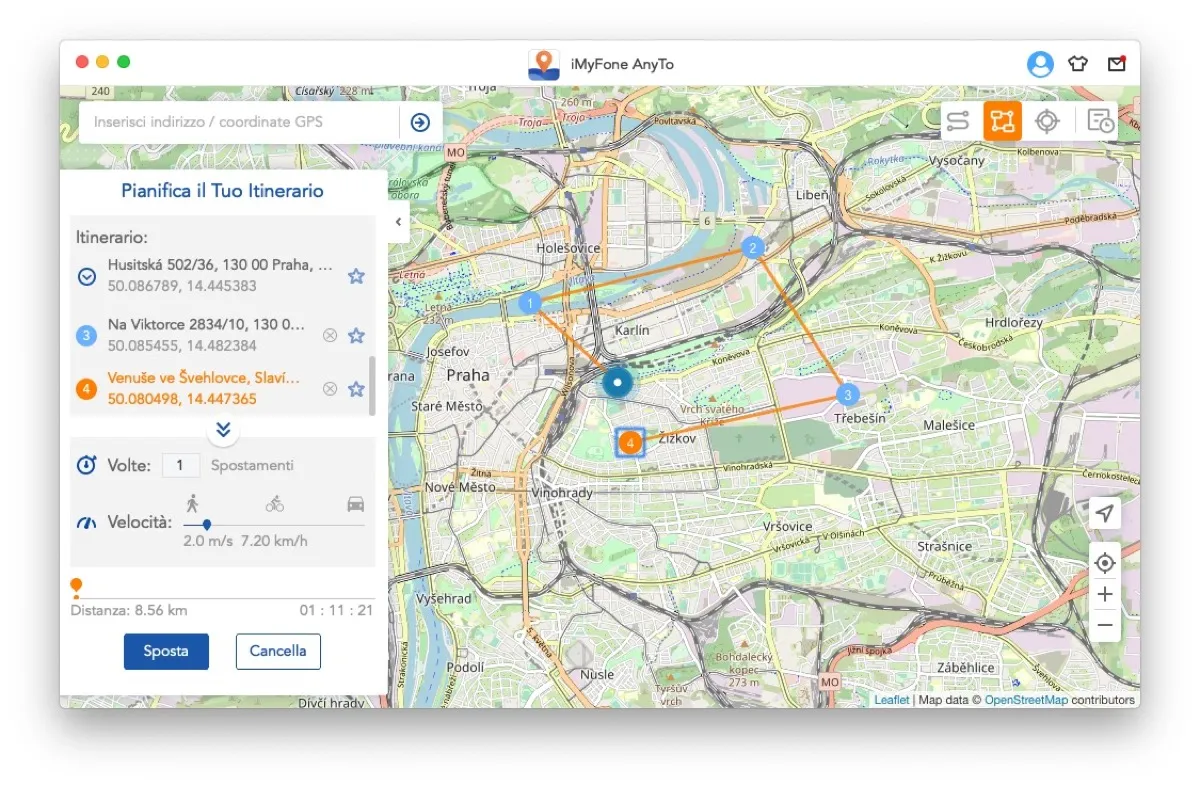Center the map with the locate icon
The image size is (1200, 787).
[x=1104, y=563]
